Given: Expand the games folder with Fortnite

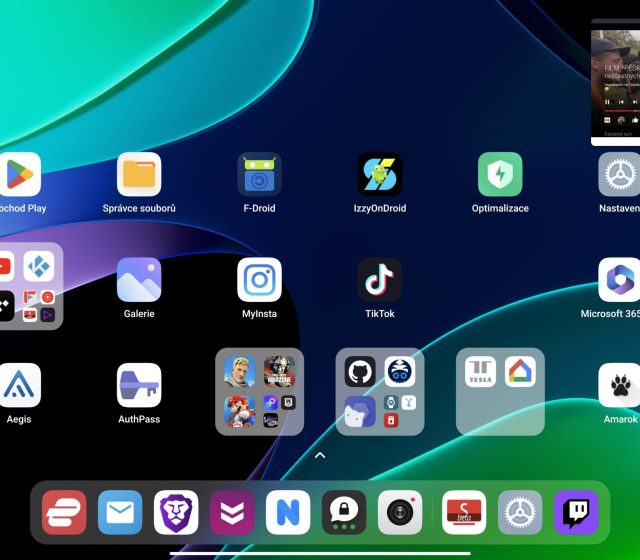Looking at the screenshot, I should [x=260, y=391].
